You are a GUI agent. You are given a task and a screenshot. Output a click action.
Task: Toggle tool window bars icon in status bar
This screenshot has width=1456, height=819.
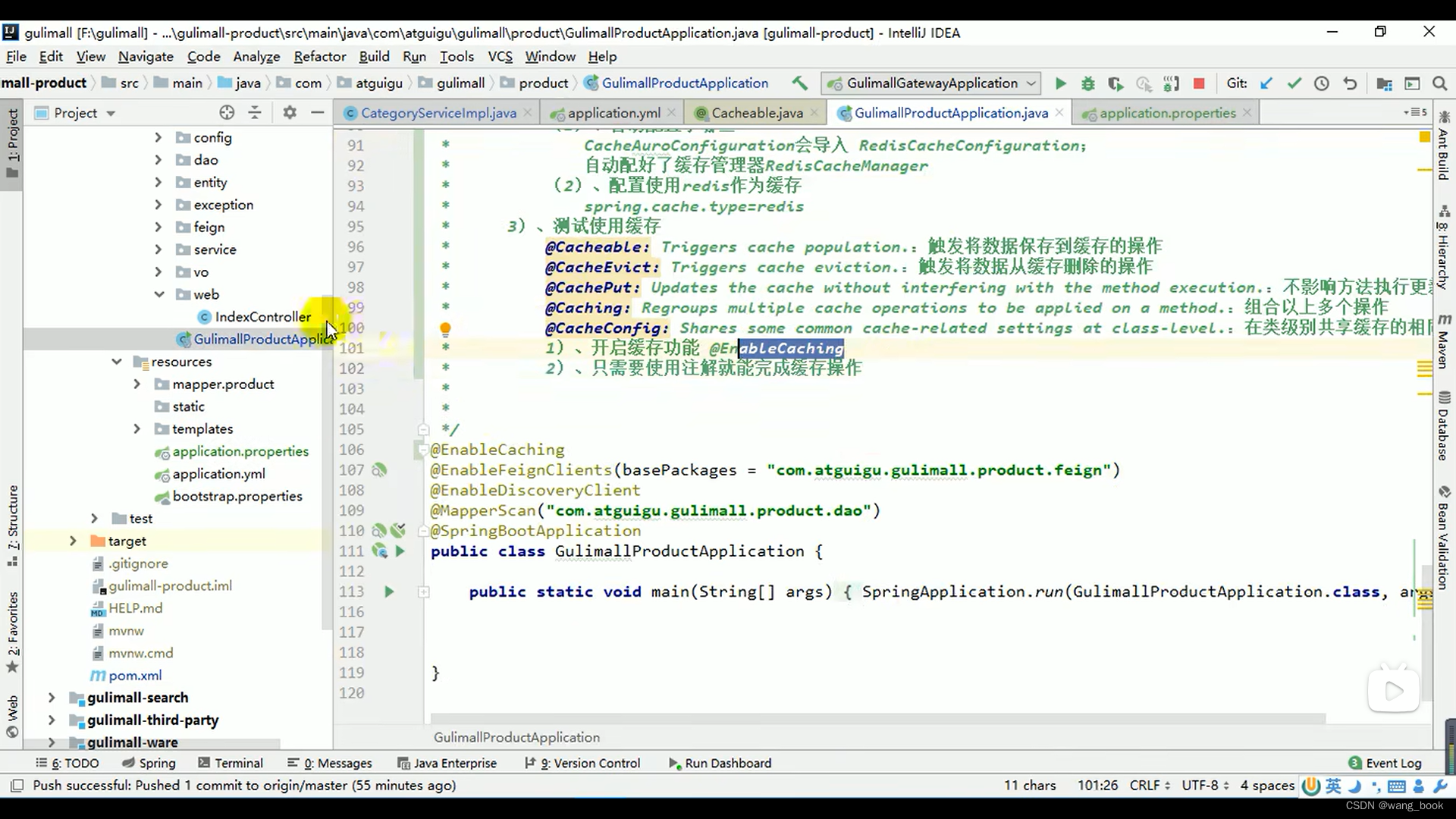[x=17, y=786]
